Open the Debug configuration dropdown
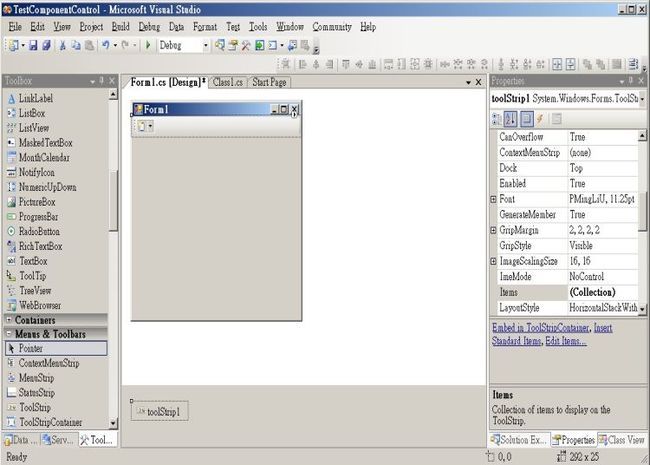The image size is (650, 465). click(206, 45)
